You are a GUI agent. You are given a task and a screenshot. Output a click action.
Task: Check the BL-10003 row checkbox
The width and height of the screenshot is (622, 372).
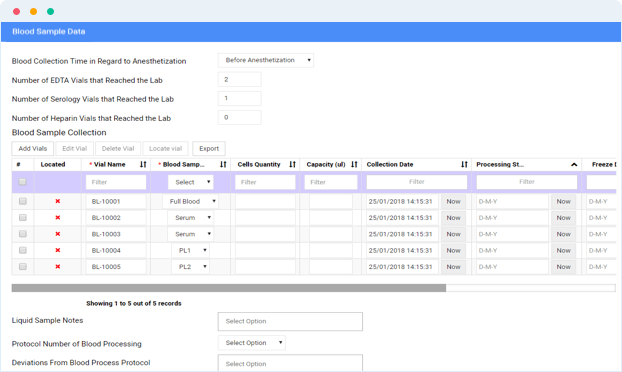click(x=23, y=234)
